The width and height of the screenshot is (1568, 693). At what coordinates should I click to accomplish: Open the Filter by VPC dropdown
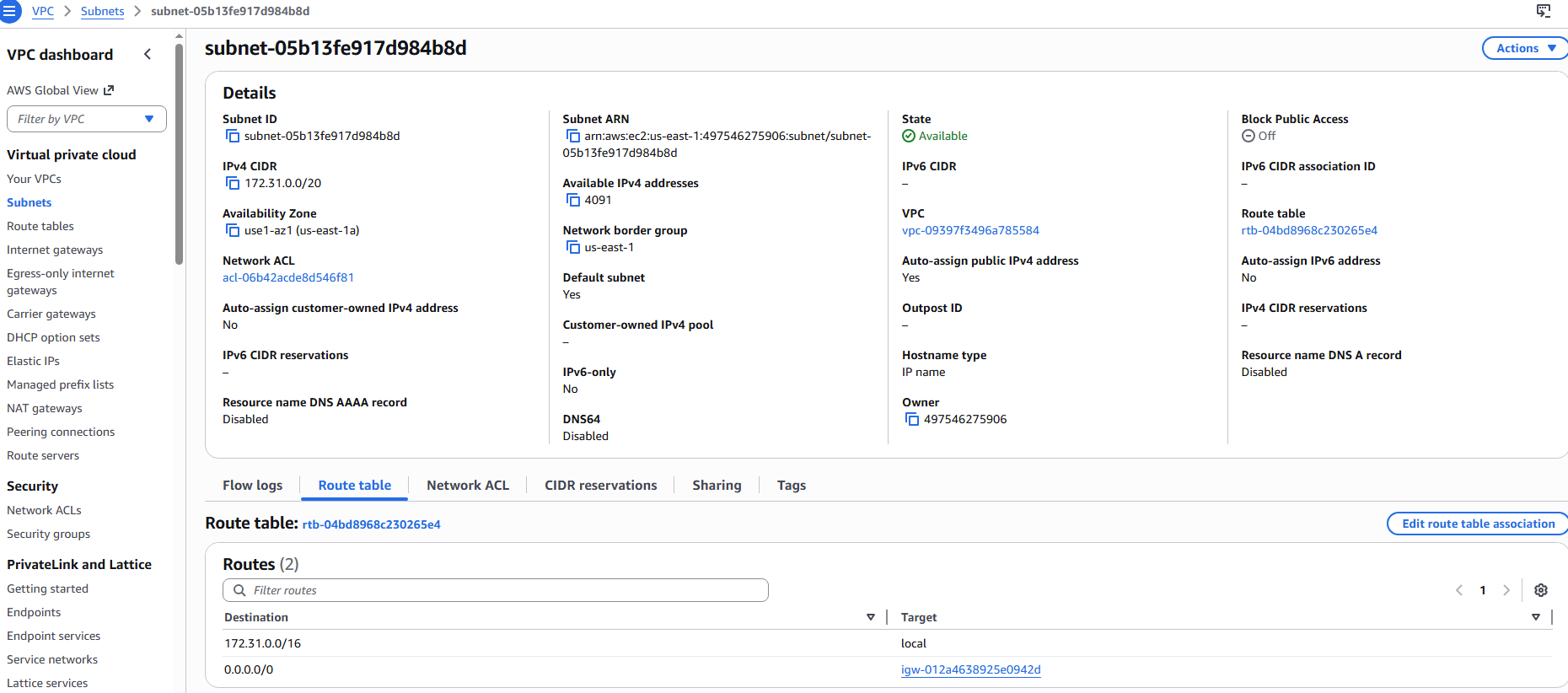pyautogui.click(x=86, y=119)
